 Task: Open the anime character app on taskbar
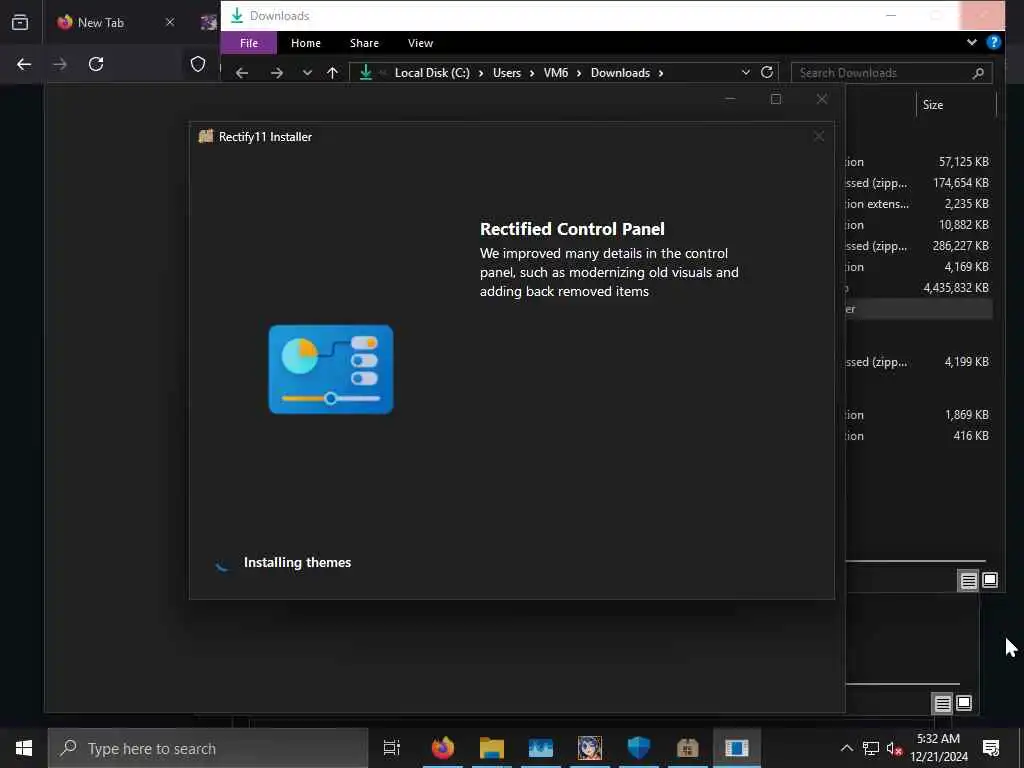(590, 748)
